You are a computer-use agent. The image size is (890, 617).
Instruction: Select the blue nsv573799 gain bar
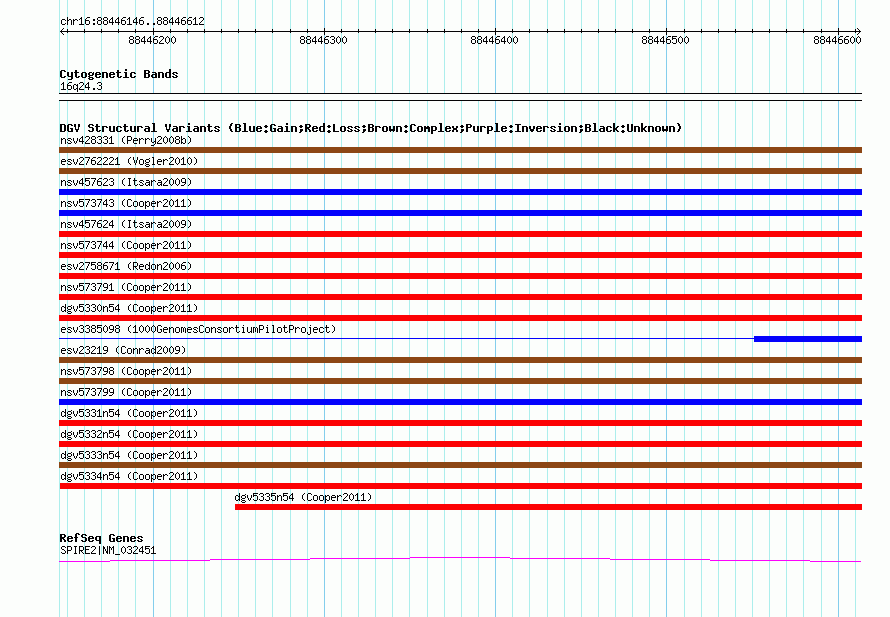coord(460,402)
